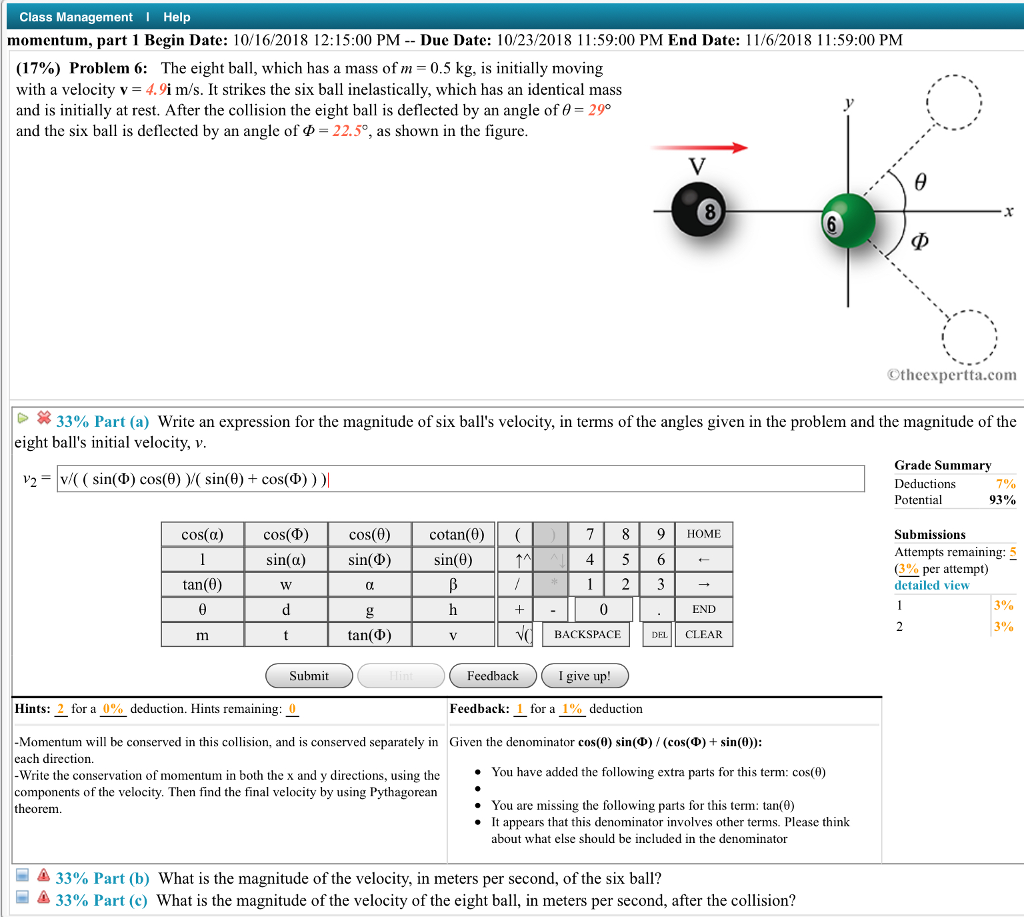Image resolution: width=1024 pixels, height=917 pixels.
Task: Click the "I give up!" button
Action: (x=584, y=675)
